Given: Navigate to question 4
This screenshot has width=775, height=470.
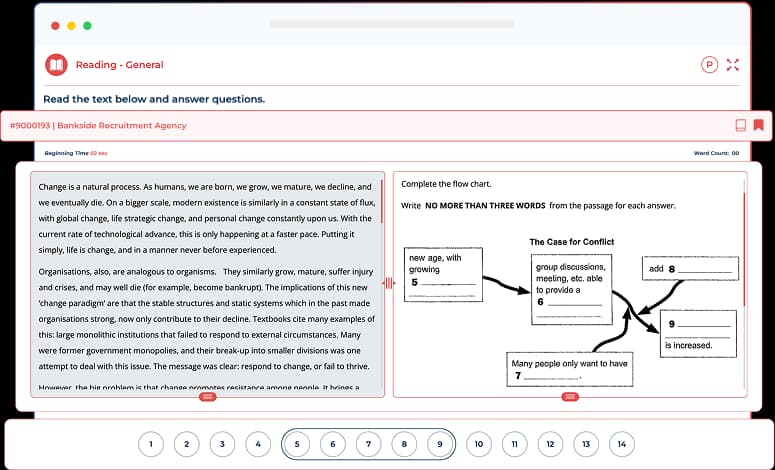Looking at the screenshot, I should point(257,444).
